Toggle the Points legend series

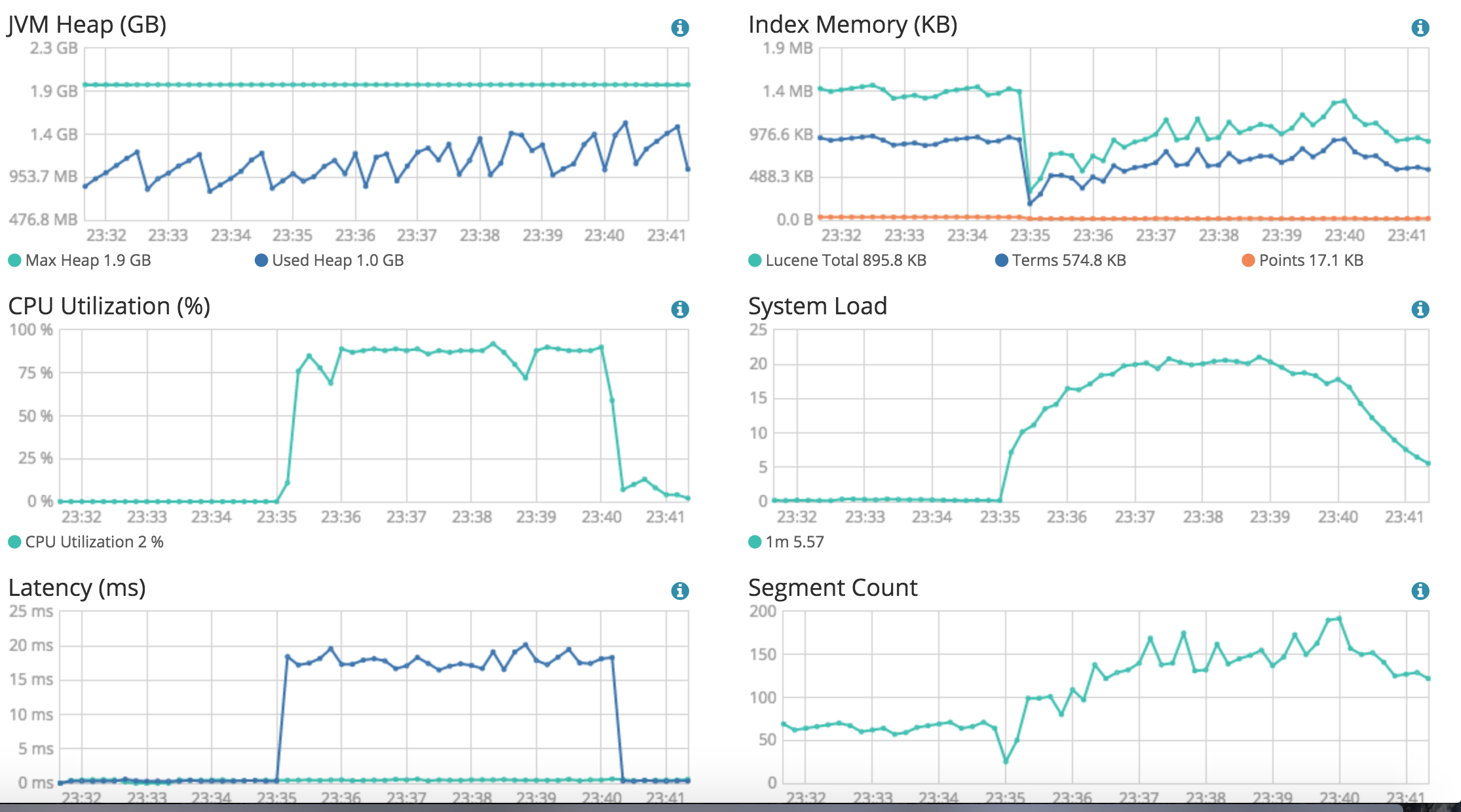point(1310,261)
